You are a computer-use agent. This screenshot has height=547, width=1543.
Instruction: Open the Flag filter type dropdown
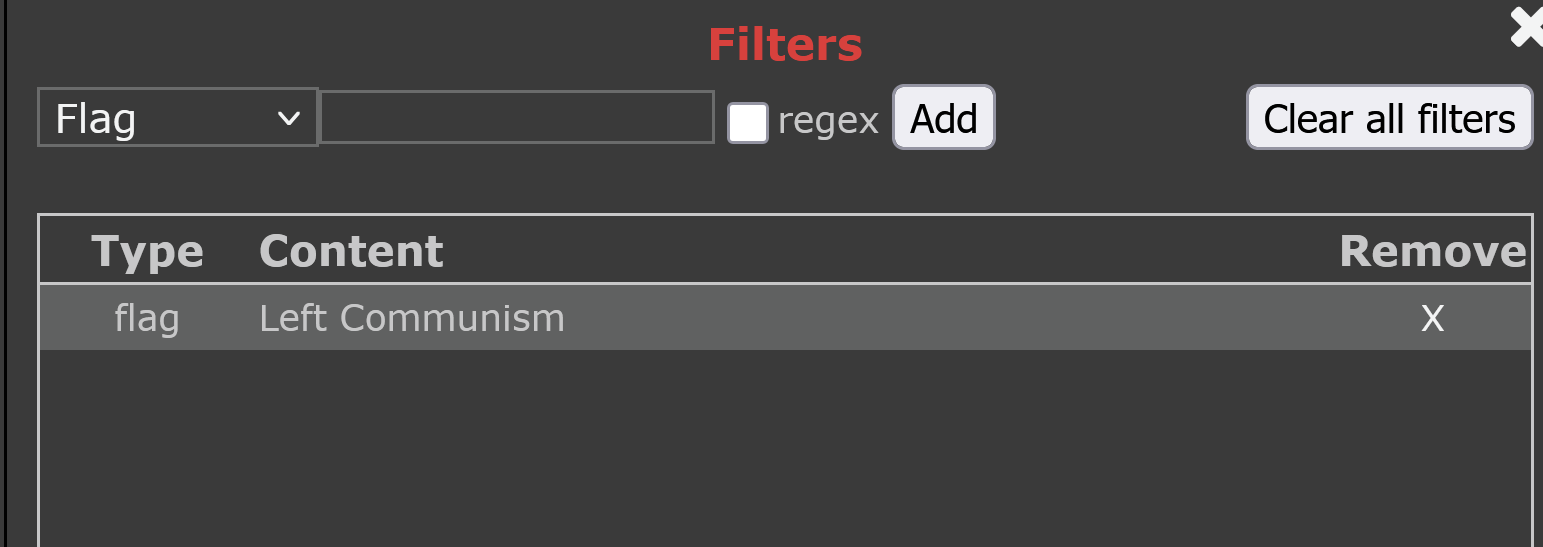click(x=177, y=118)
